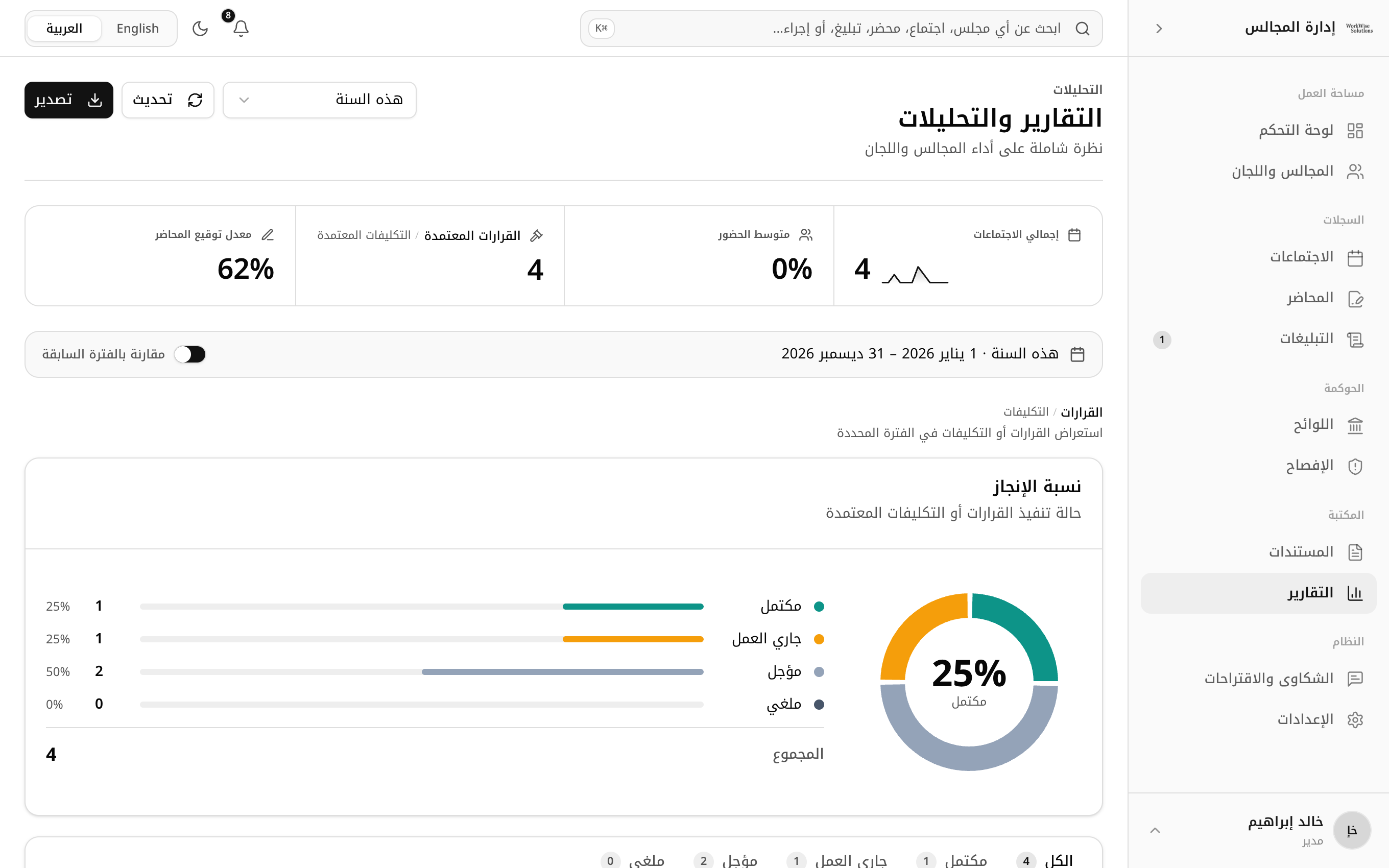The height and width of the screenshot is (868, 1389).
Task: Select التكليفات المعتمدة in the stats card
Action: click(x=364, y=235)
